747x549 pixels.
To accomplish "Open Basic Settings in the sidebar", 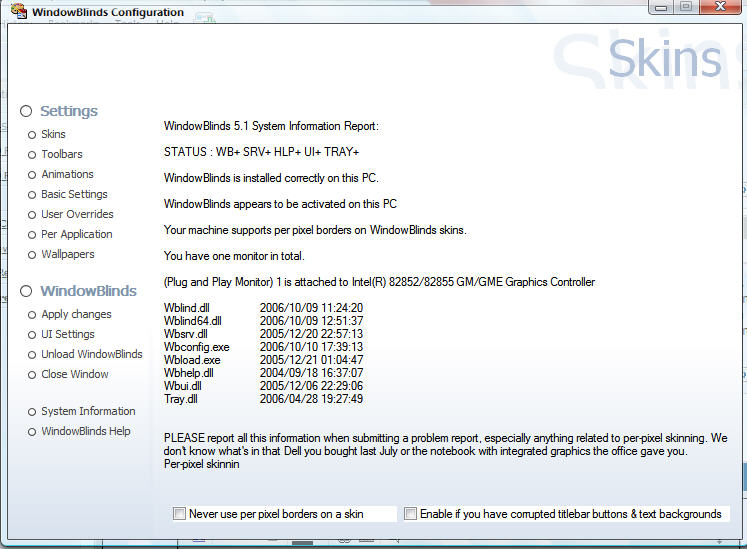I will [x=74, y=194].
